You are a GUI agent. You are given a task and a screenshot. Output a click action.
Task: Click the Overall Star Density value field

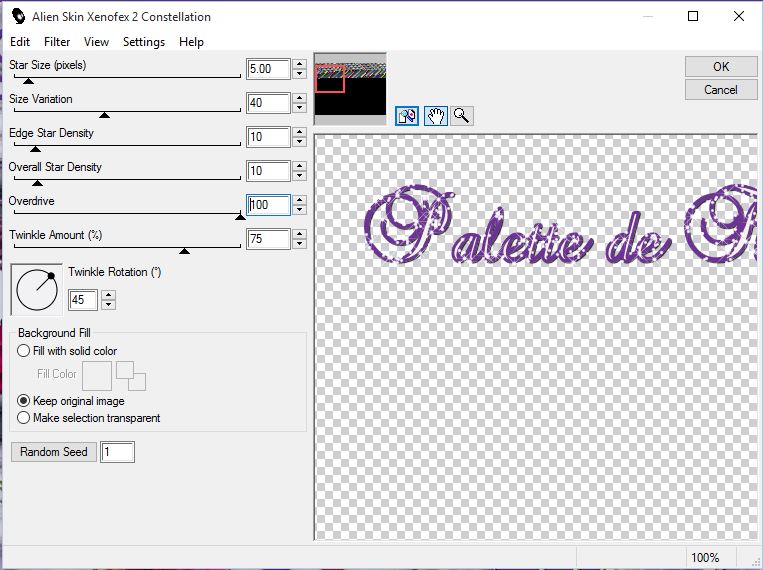(x=268, y=171)
